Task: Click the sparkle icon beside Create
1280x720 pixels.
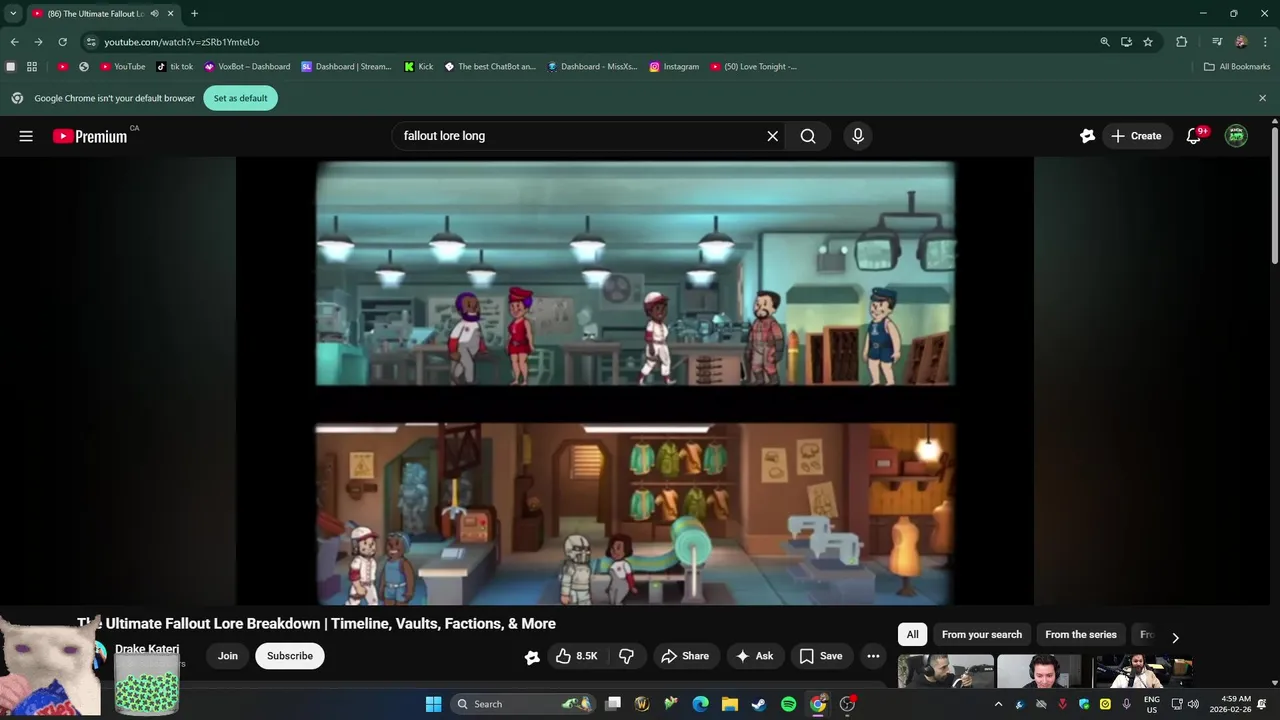Action: (x=1087, y=136)
